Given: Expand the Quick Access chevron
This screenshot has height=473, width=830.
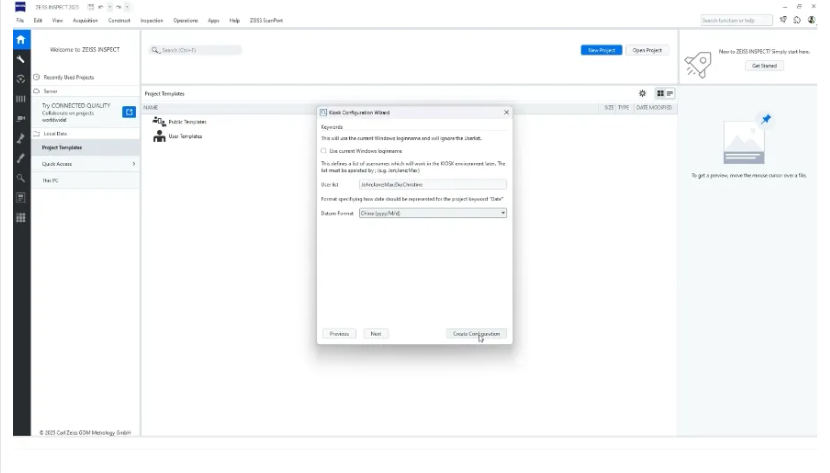Looking at the screenshot, I should 133,164.
